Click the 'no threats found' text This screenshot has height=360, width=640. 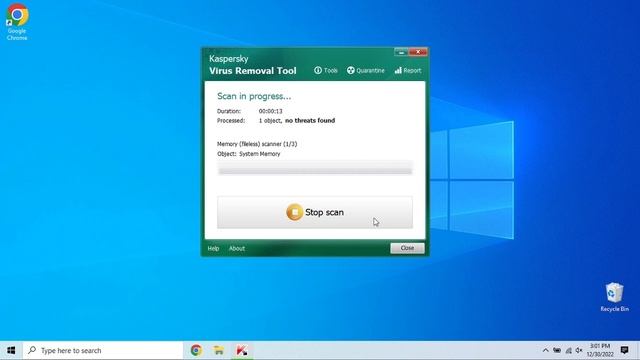pyautogui.click(x=310, y=120)
